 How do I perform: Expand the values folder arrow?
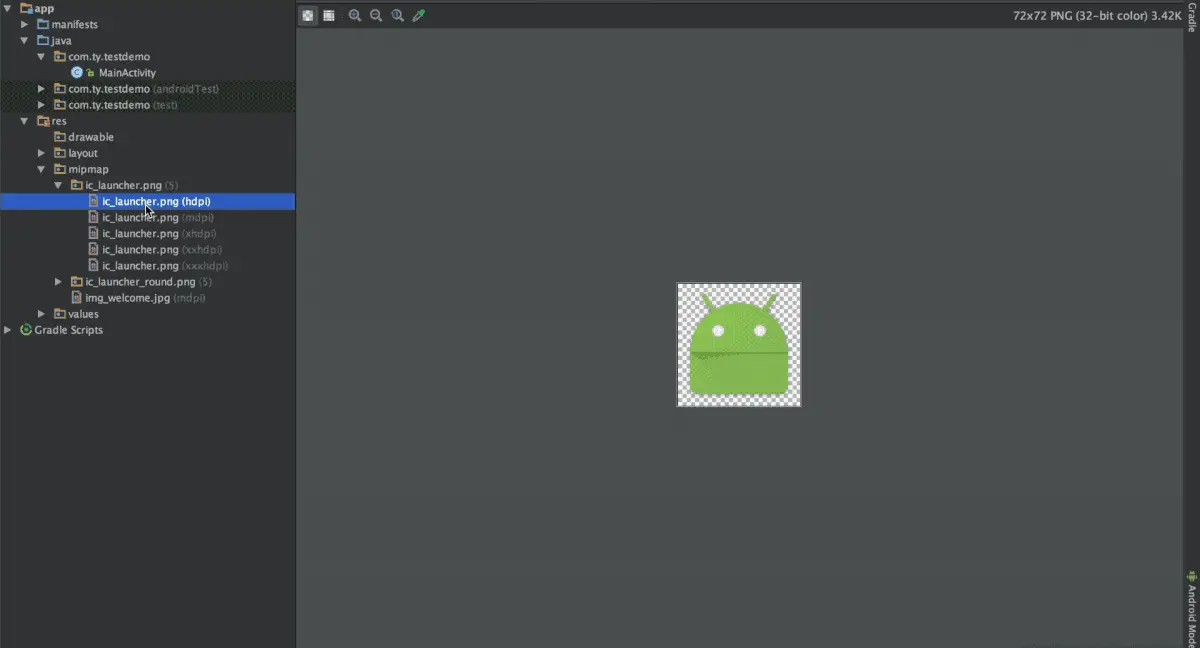[x=41, y=314]
